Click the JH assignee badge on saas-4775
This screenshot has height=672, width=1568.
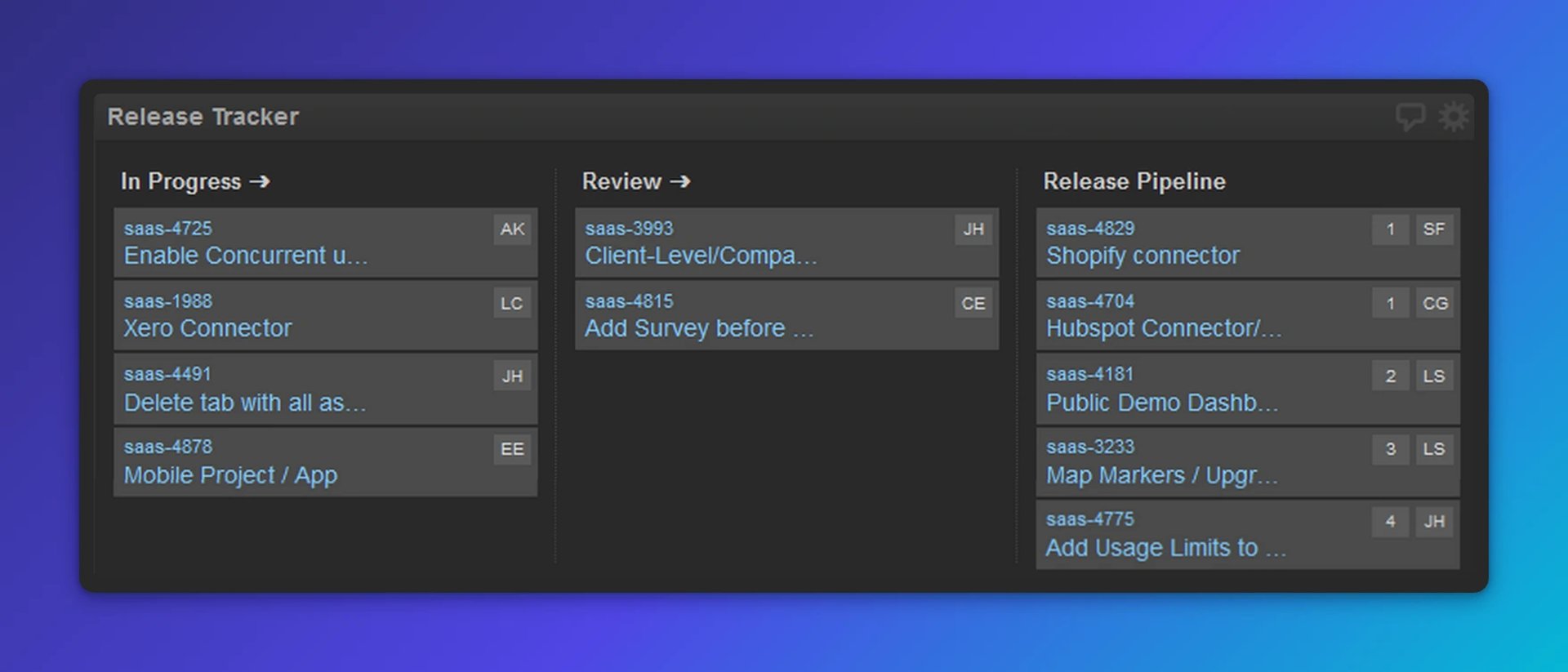click(x=1434, y=522)
